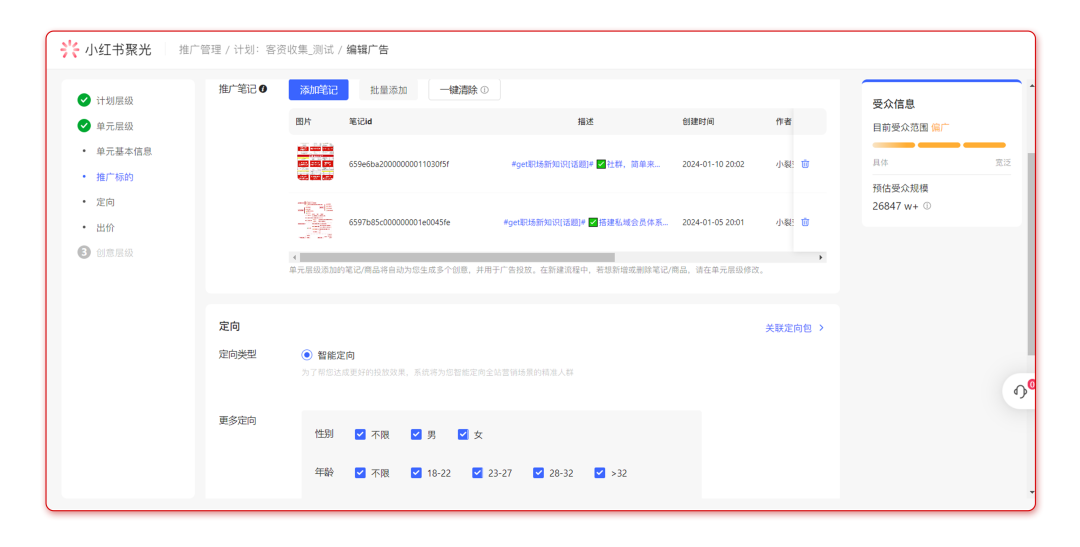The height and width of the screenshot is (547, 1080).
Task: Toggle the 18-22 age checkbox
Action: pyautogui.click(x=416, y=473)
